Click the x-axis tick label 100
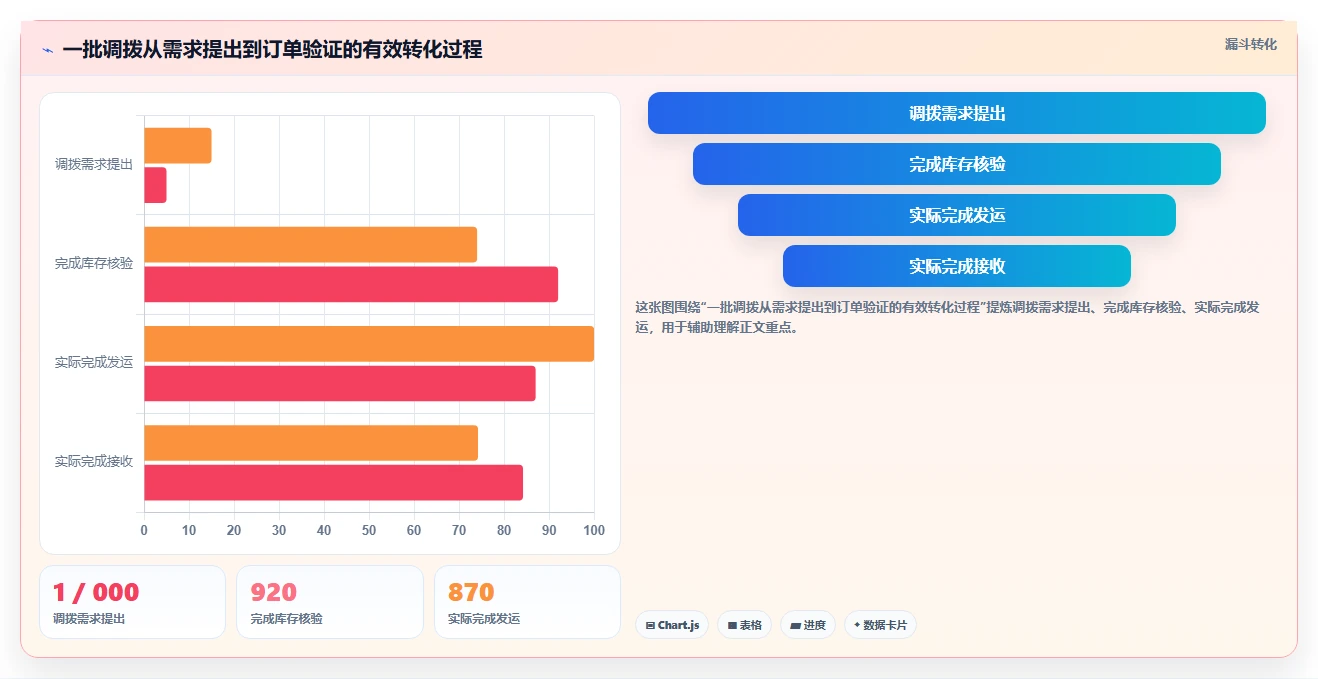 point(594,531)
